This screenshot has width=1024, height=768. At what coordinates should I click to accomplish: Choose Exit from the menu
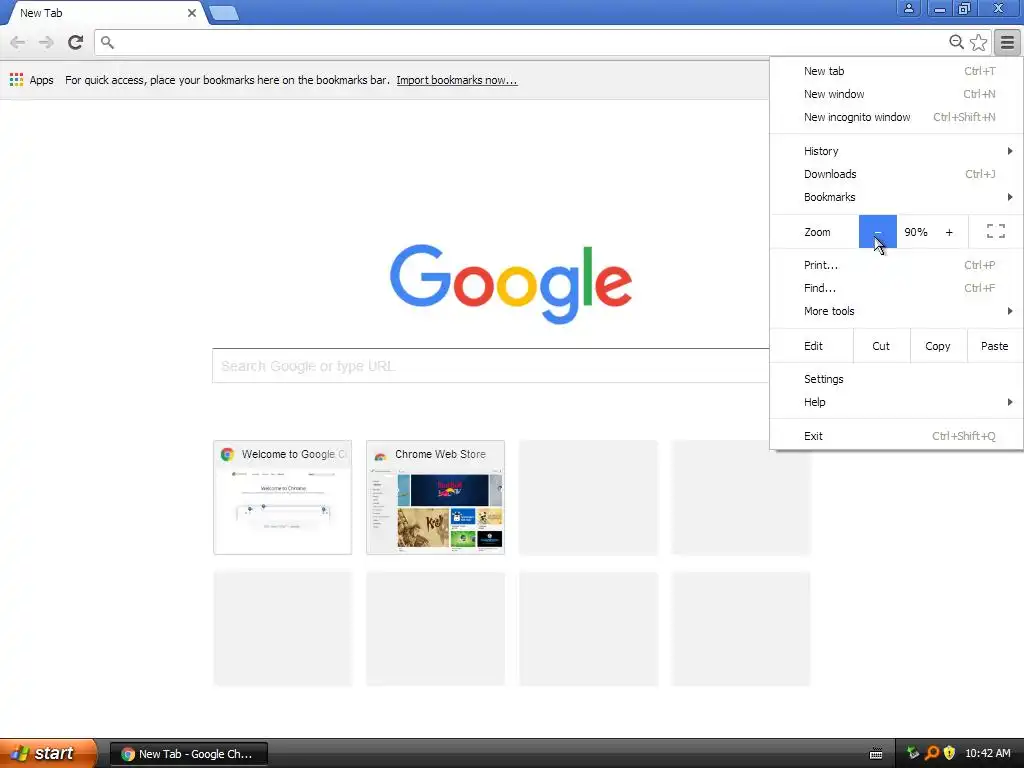pyautogui.click(x=896, y=436)
